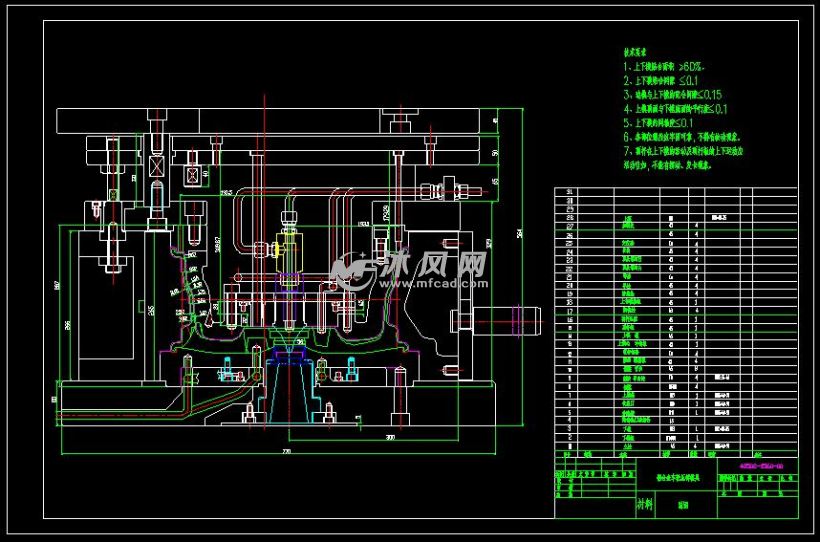Click row 28 in the parts list table

(676, 218)
